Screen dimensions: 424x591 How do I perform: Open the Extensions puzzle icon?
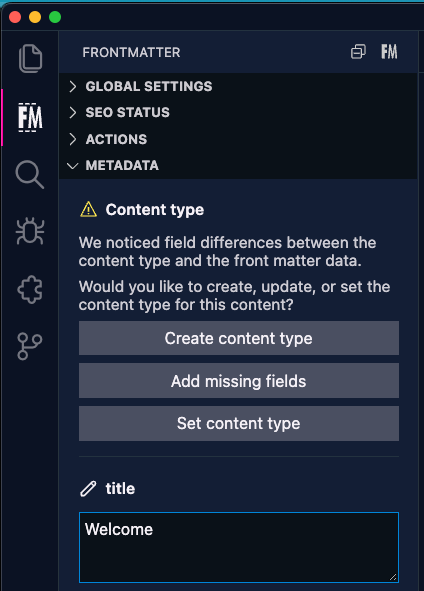click(x=30, y=289)
